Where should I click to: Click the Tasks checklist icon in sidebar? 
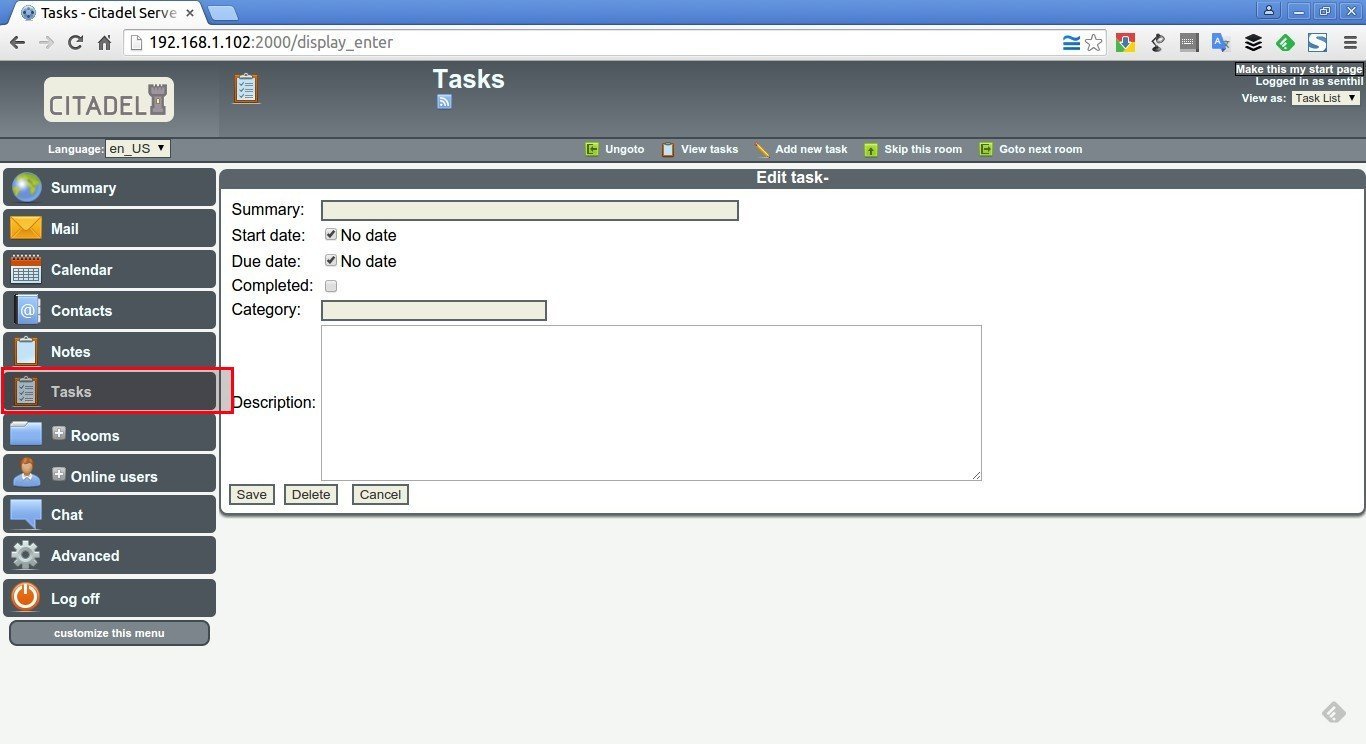(x=26, y=391)
